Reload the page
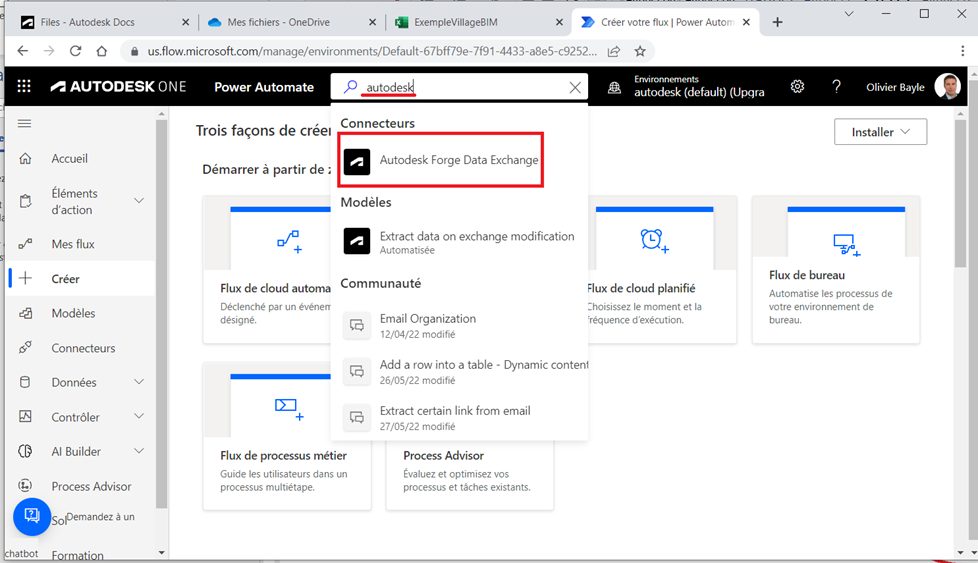 (75, 51)
